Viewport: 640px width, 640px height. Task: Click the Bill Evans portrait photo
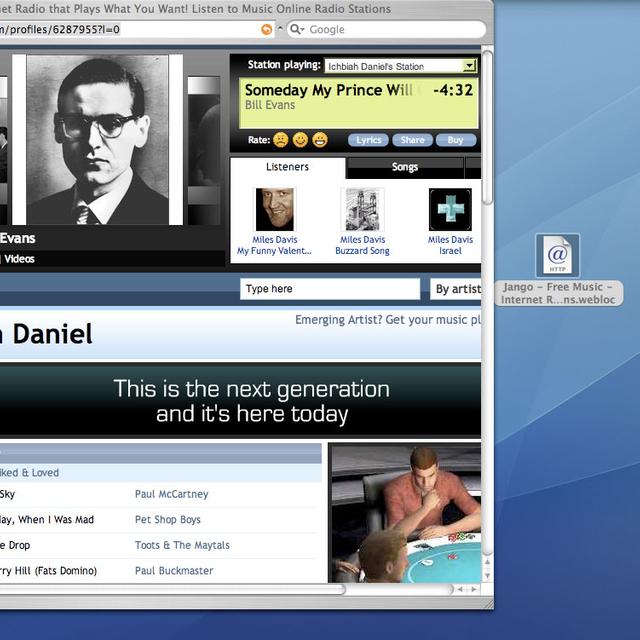coord(98,140)
